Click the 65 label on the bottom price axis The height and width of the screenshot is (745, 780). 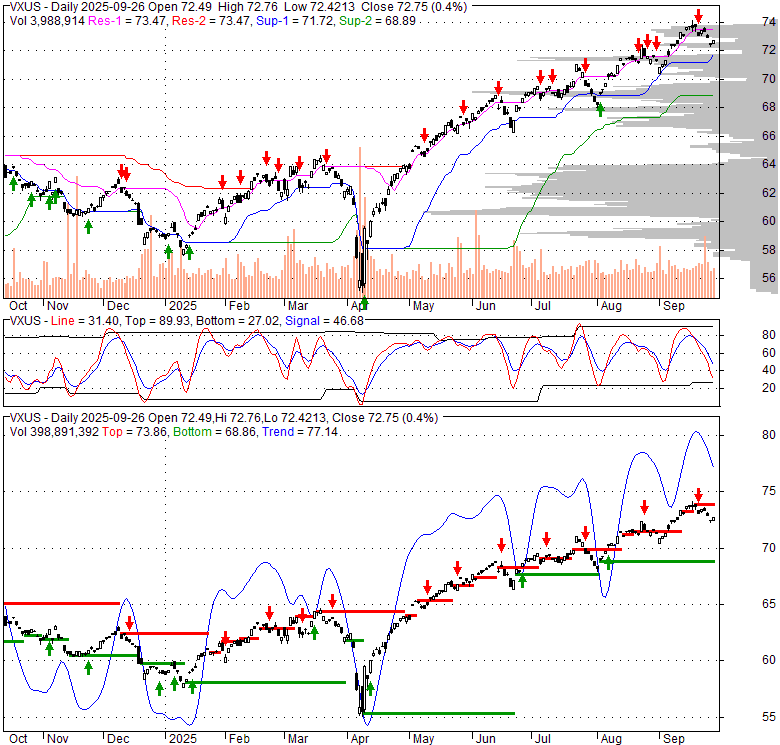click(x=769, y=604)
